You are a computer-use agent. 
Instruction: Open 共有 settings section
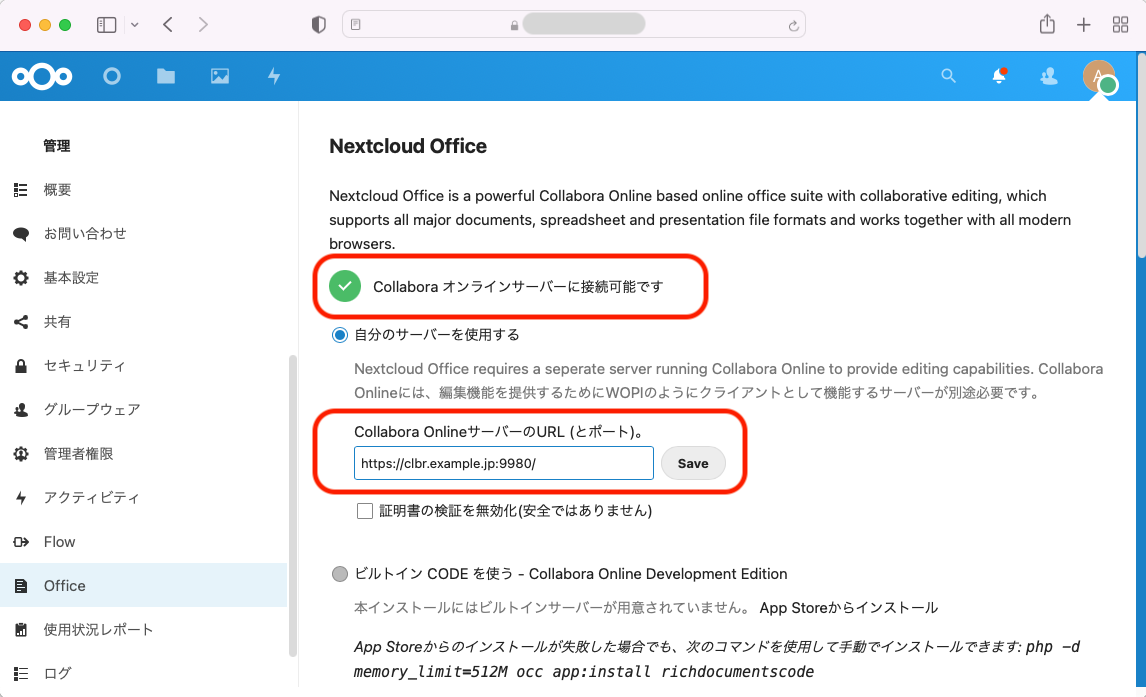143,321
